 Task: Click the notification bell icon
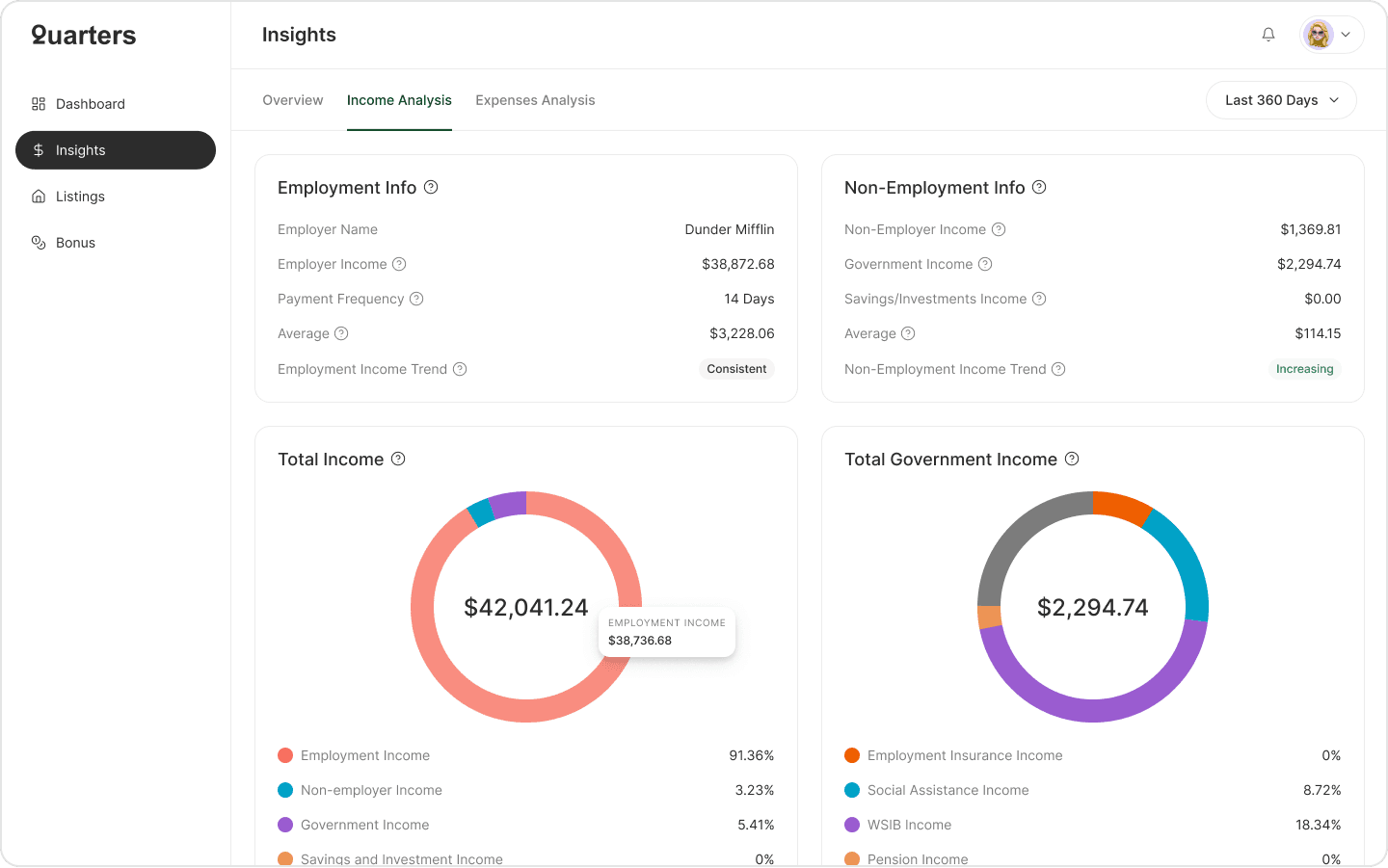[x=1268, y=35]
